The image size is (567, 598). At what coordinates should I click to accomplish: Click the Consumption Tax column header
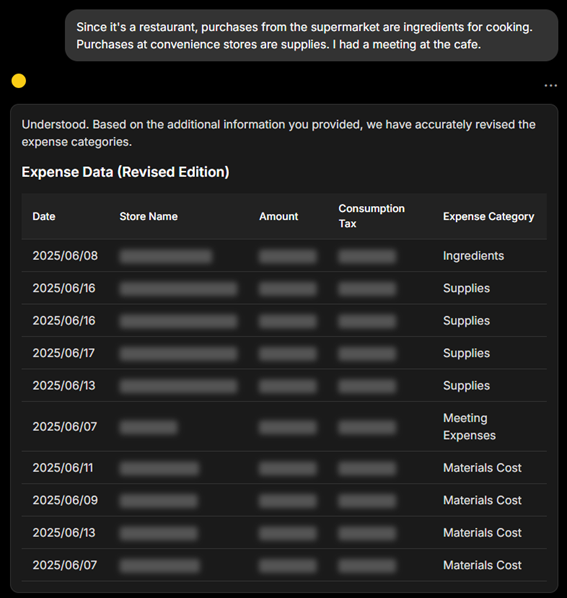pyautogui.click(x=371, y=216)
